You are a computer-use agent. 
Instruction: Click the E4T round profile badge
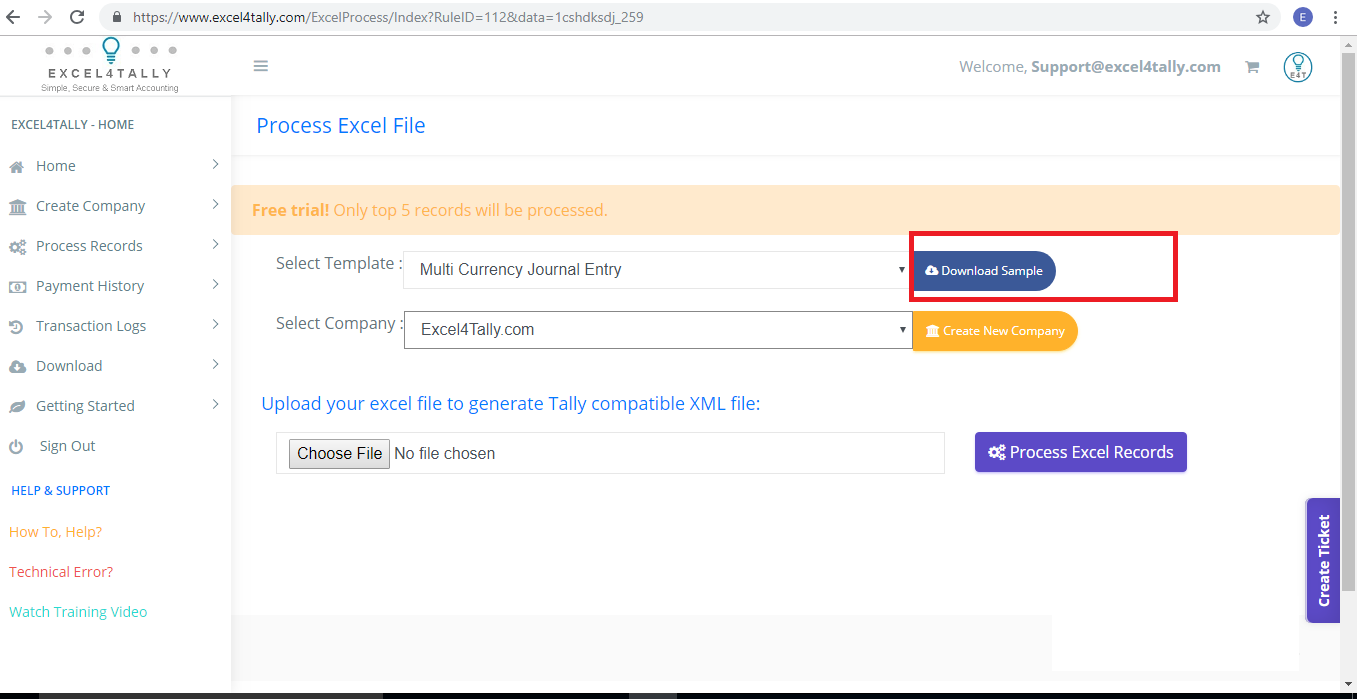coord(1298,67)
